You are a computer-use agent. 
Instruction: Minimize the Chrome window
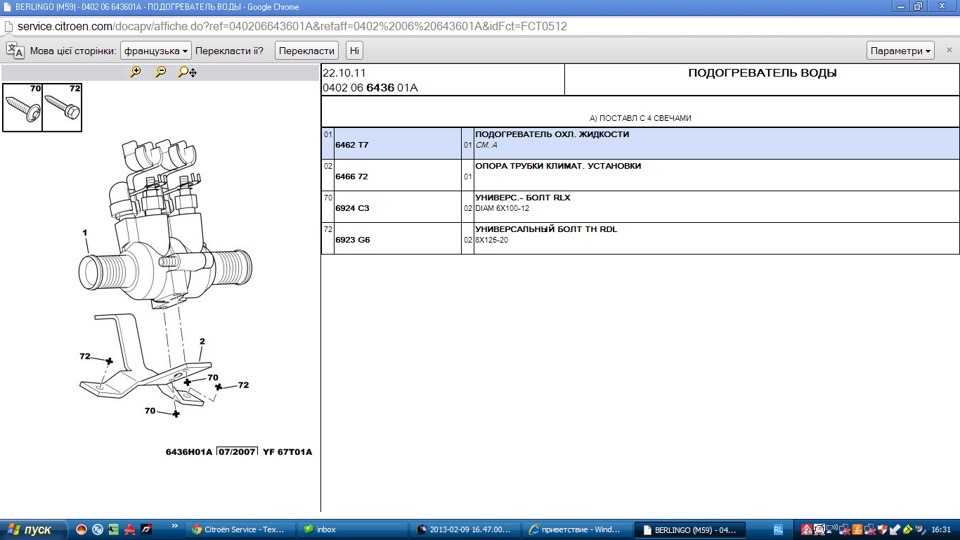[901, 6]
